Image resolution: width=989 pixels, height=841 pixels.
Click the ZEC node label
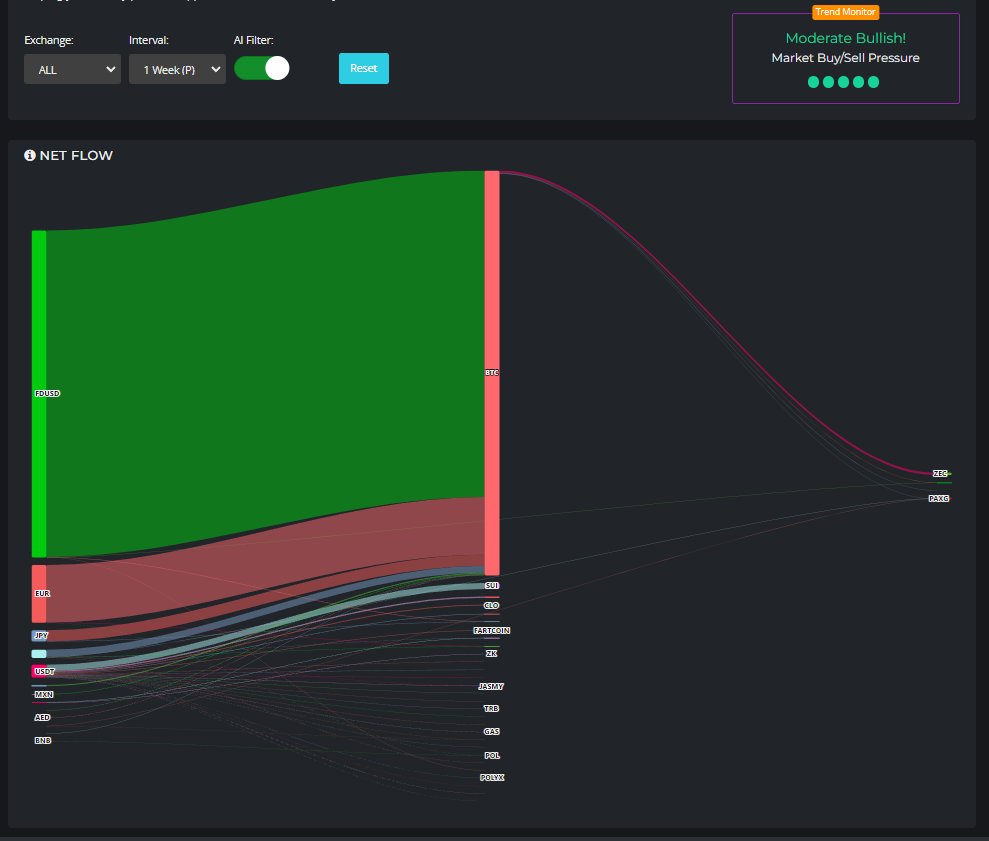point(940,474)
